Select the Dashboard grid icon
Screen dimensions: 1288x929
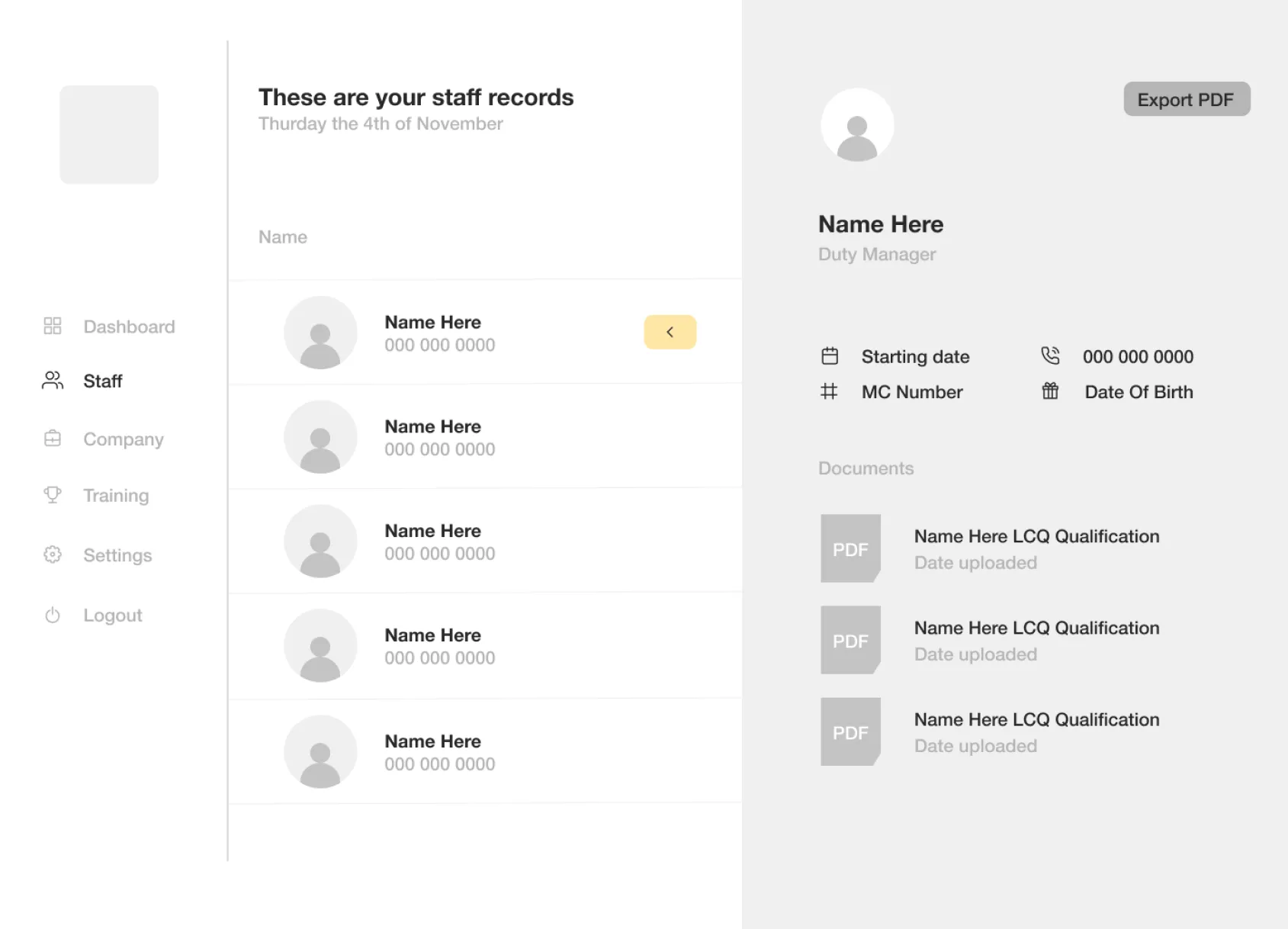click(53, 326)
